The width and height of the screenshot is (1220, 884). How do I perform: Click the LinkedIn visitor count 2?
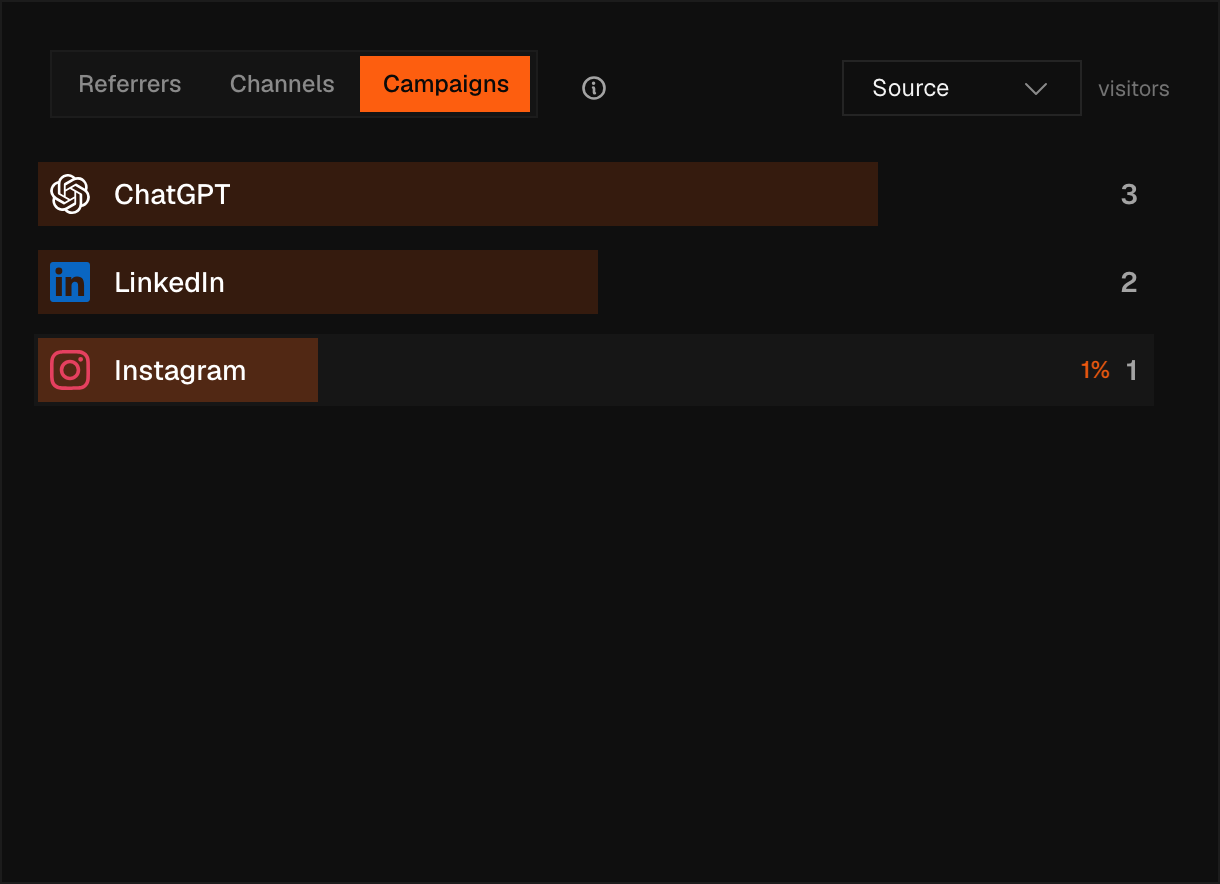click(1129, 282)
